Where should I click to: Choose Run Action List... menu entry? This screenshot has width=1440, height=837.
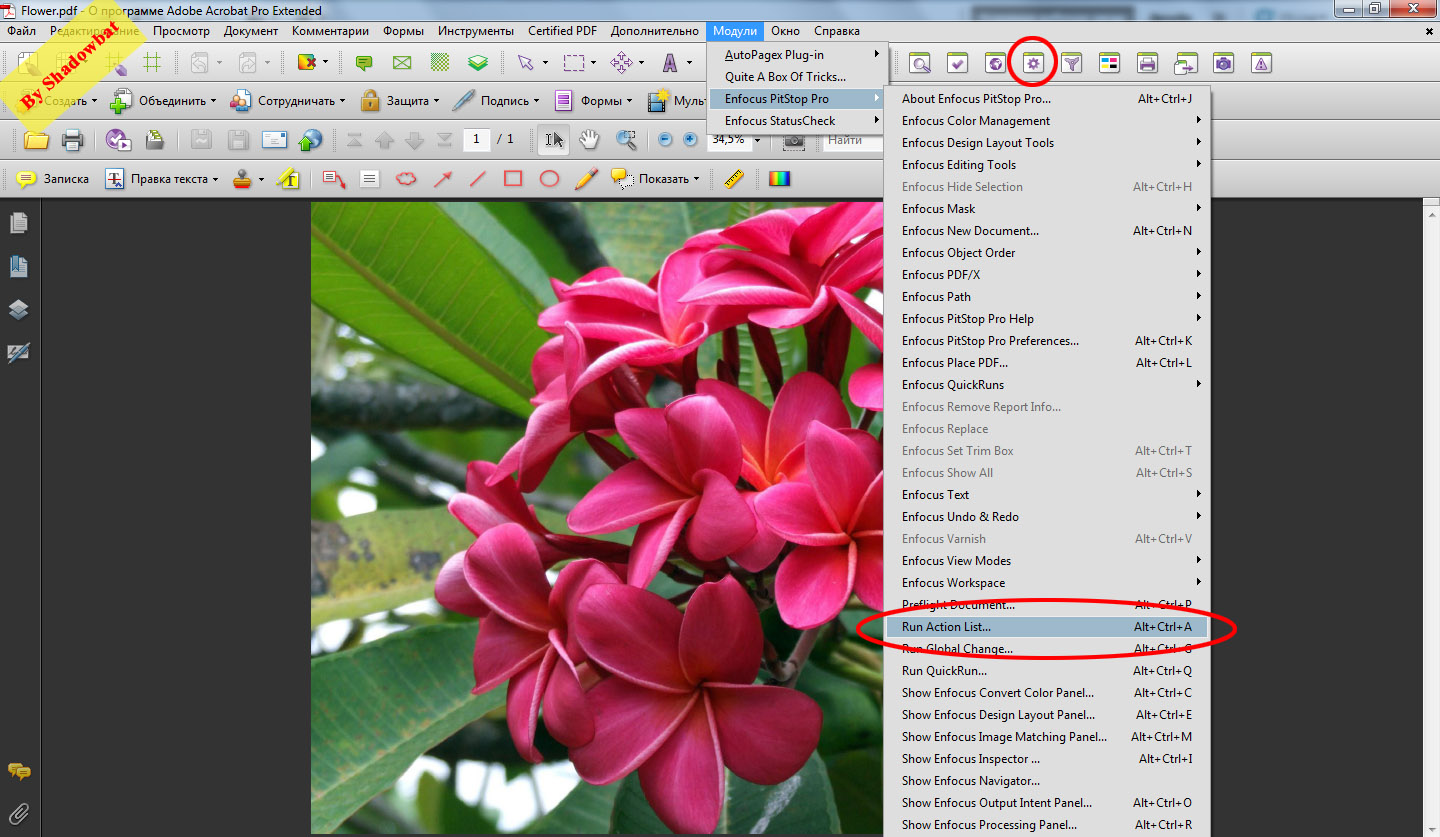click(1046, 627)
